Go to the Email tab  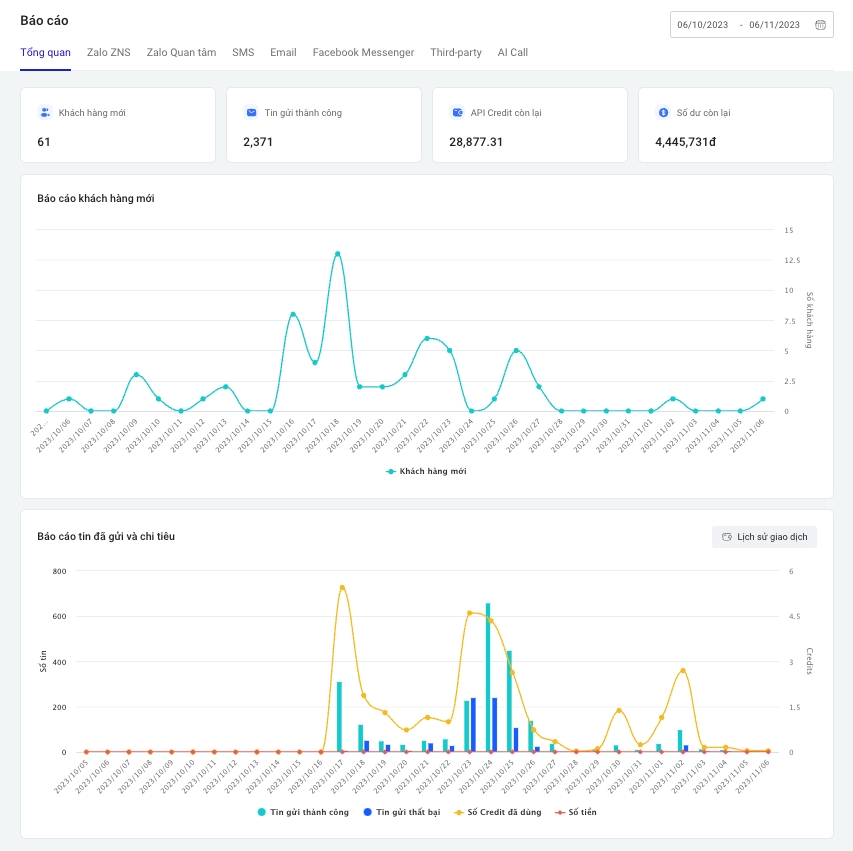pyautogui.click(x=283, y=52)
